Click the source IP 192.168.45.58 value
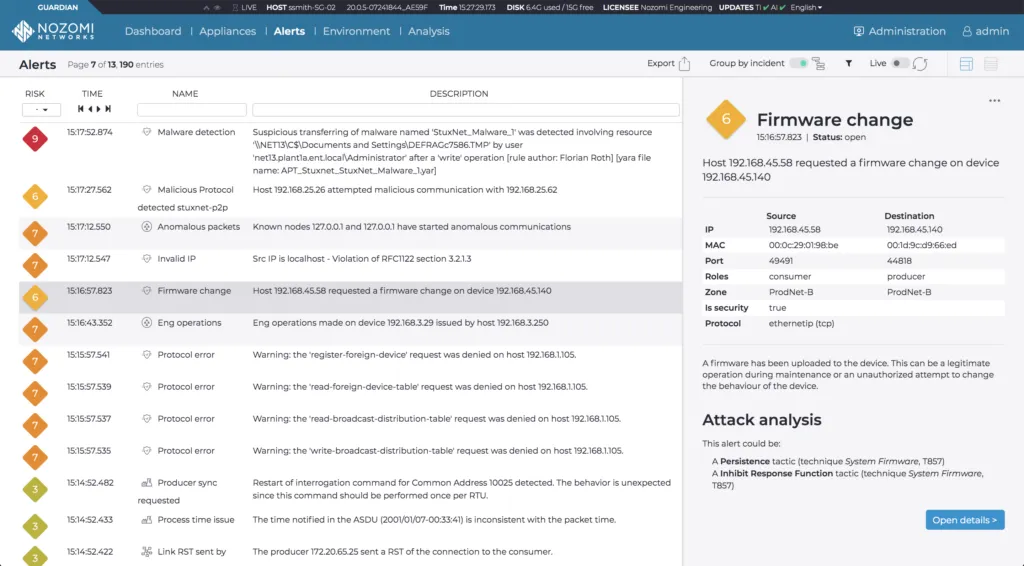Viewport: 1024px width, 566px height. 794,229
